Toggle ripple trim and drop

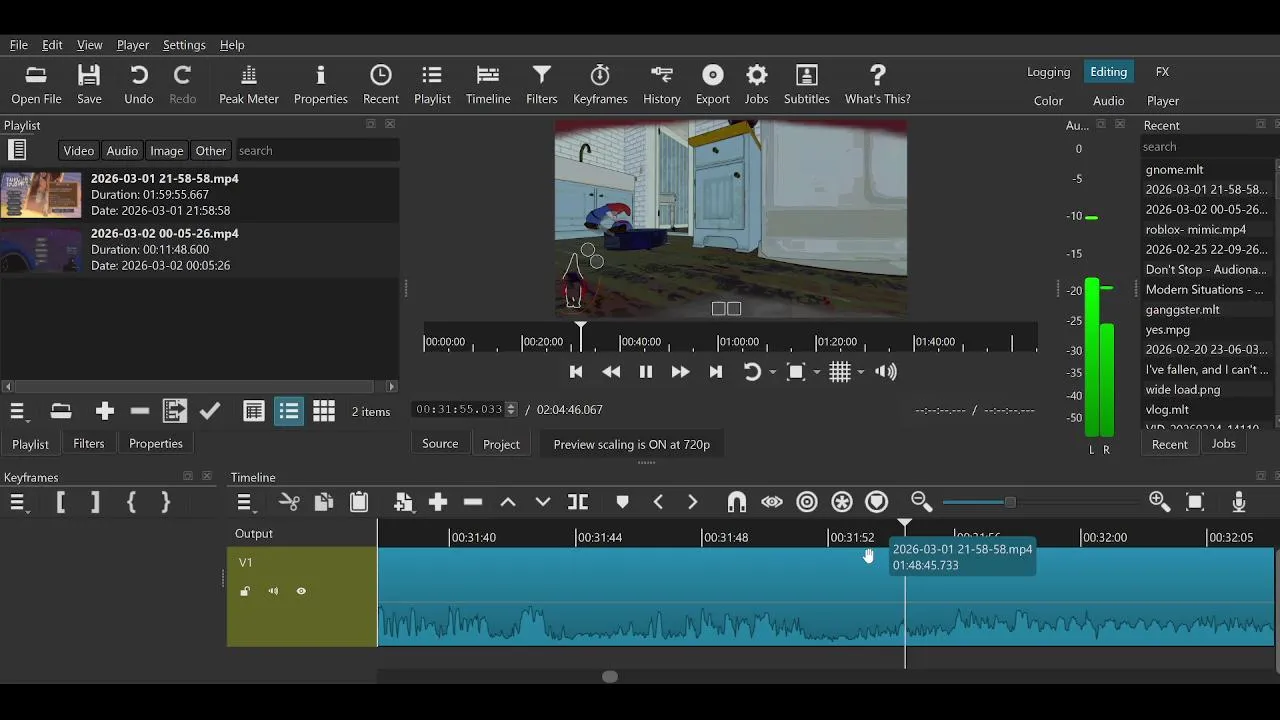[x=807, y=502]
